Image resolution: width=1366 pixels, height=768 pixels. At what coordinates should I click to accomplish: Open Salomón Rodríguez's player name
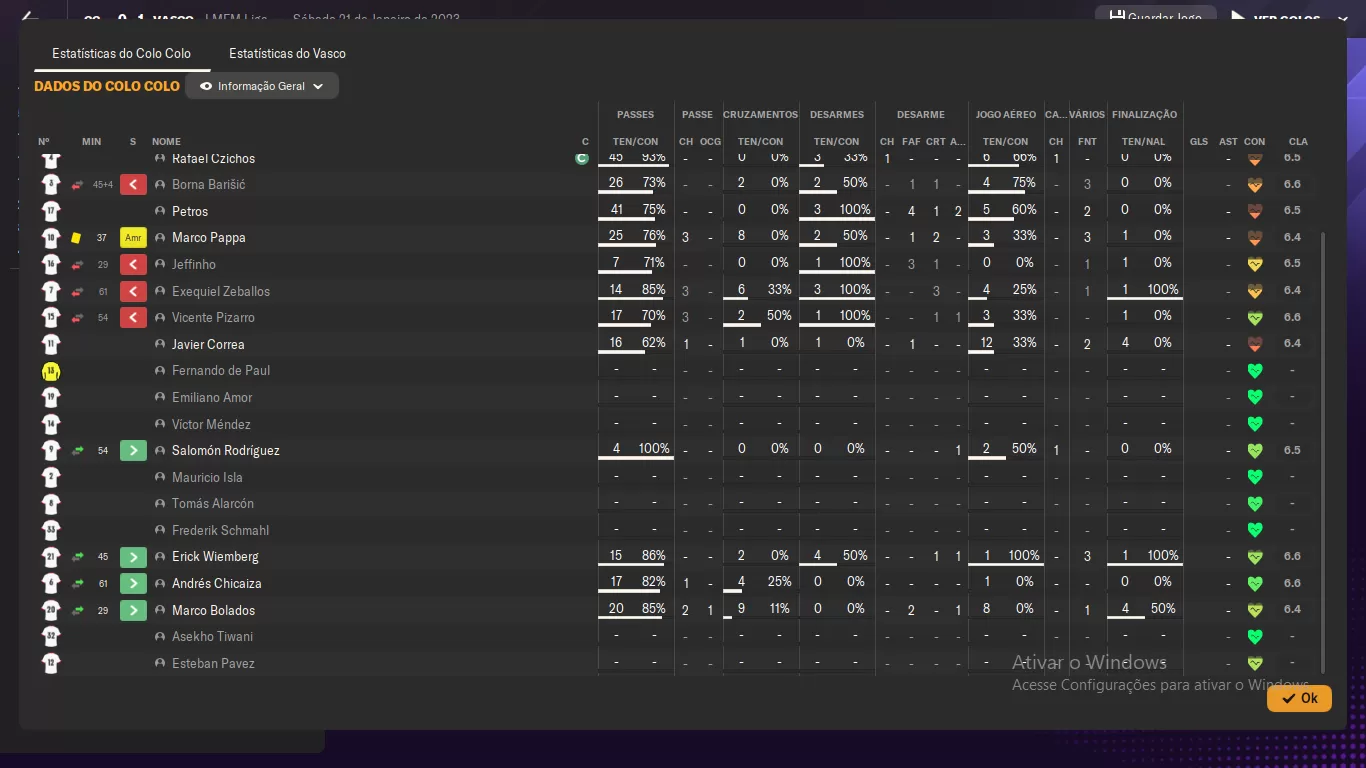pyautogui.click(x=226, y=450)
